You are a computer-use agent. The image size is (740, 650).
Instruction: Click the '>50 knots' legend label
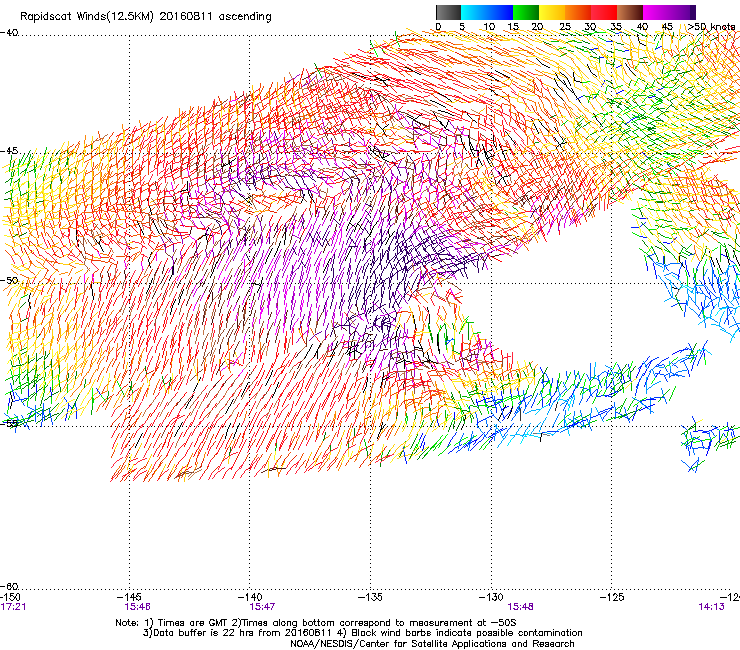click(711, 27)
